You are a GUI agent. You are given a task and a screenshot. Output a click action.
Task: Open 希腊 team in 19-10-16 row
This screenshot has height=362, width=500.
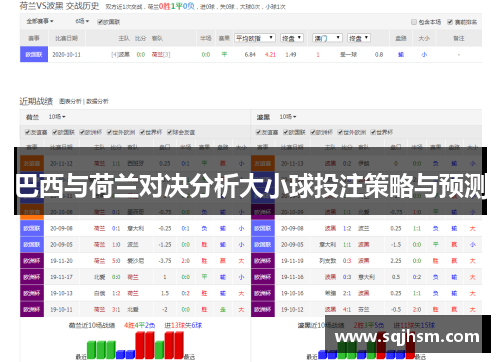click(x=331, y=294)
